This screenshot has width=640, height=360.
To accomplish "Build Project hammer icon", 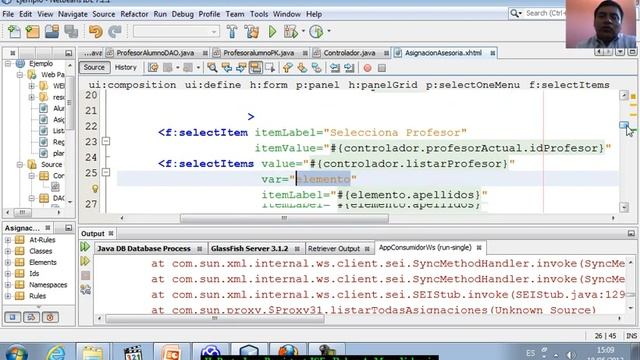I will [x=232, y=31].
